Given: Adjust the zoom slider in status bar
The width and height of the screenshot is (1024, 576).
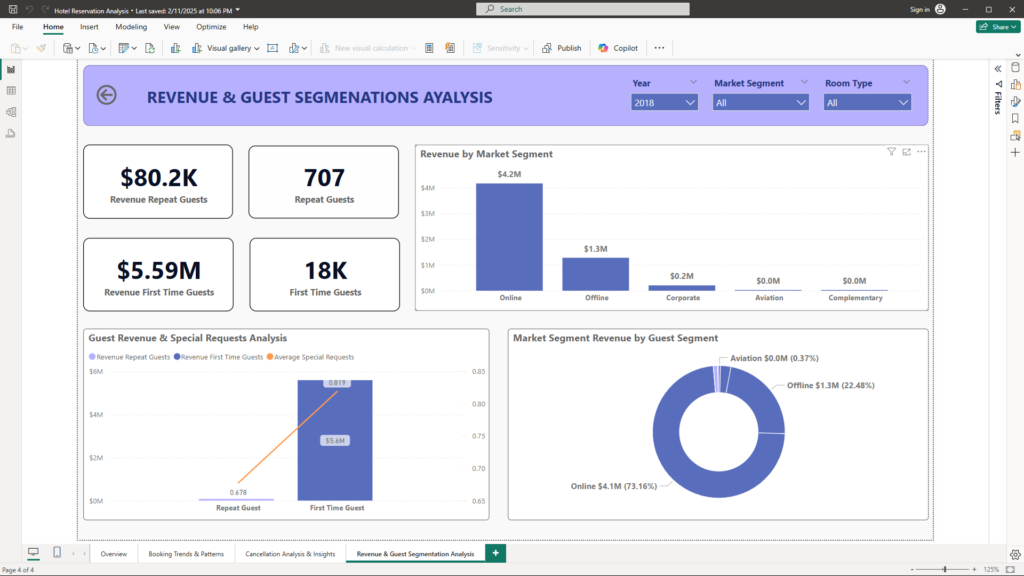Looking at the screenshot, I should point(945,569).
